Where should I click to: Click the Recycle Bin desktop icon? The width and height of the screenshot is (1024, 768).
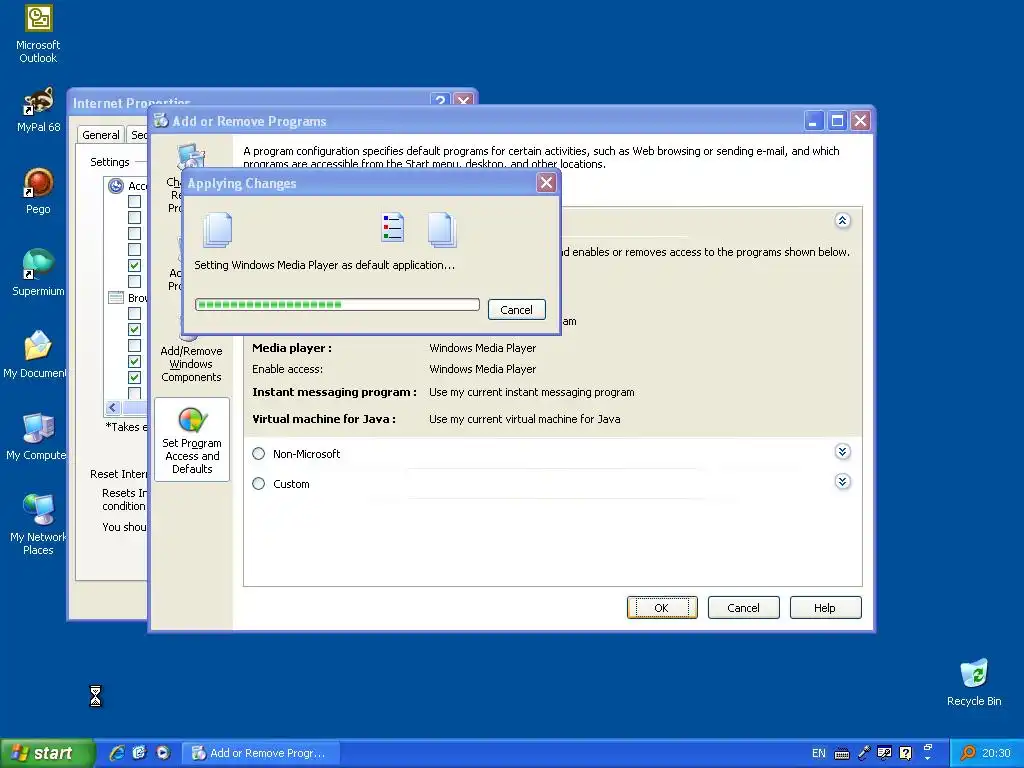click(974, 682)
